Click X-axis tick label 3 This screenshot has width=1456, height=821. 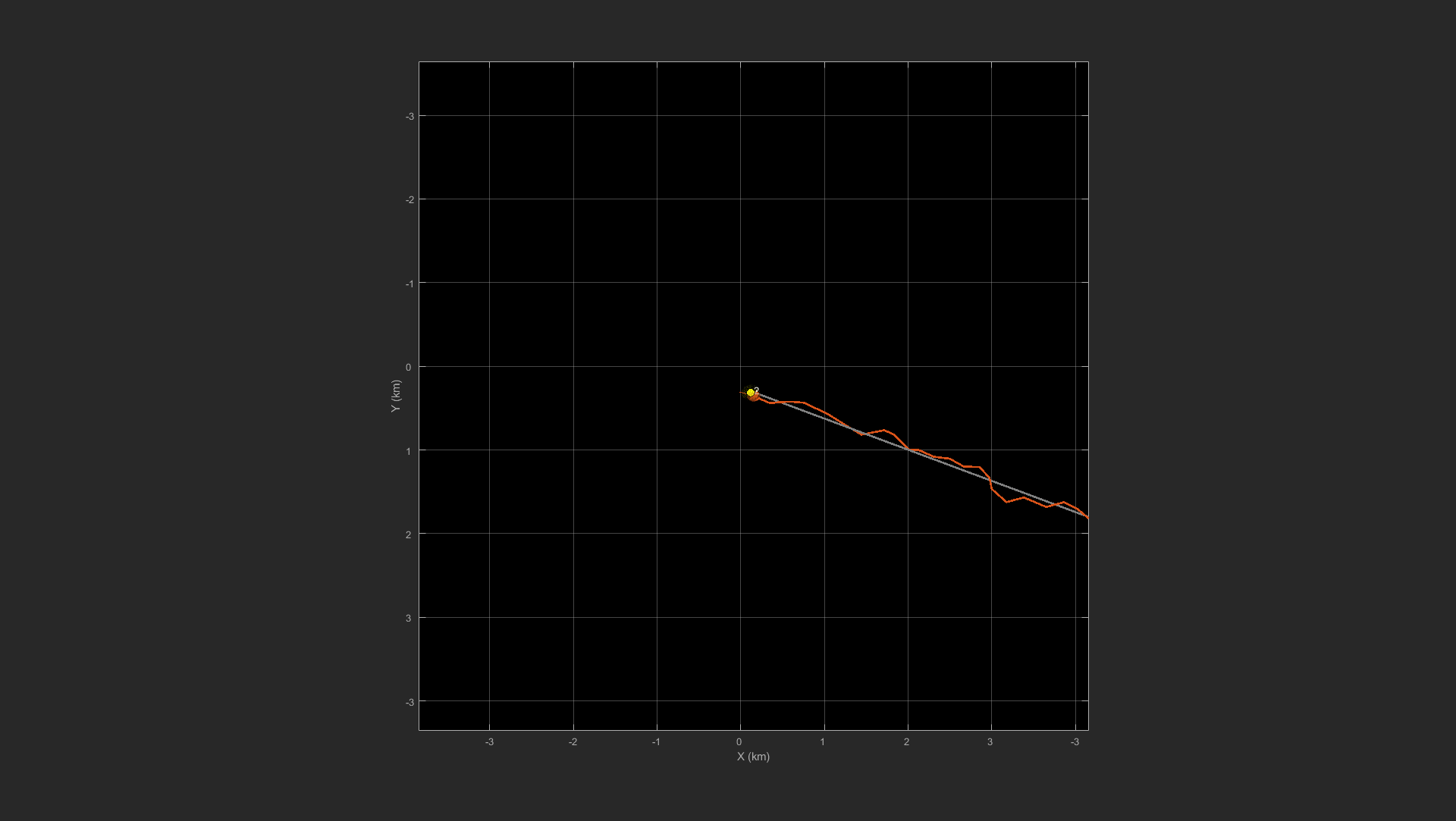coord(990,741)
